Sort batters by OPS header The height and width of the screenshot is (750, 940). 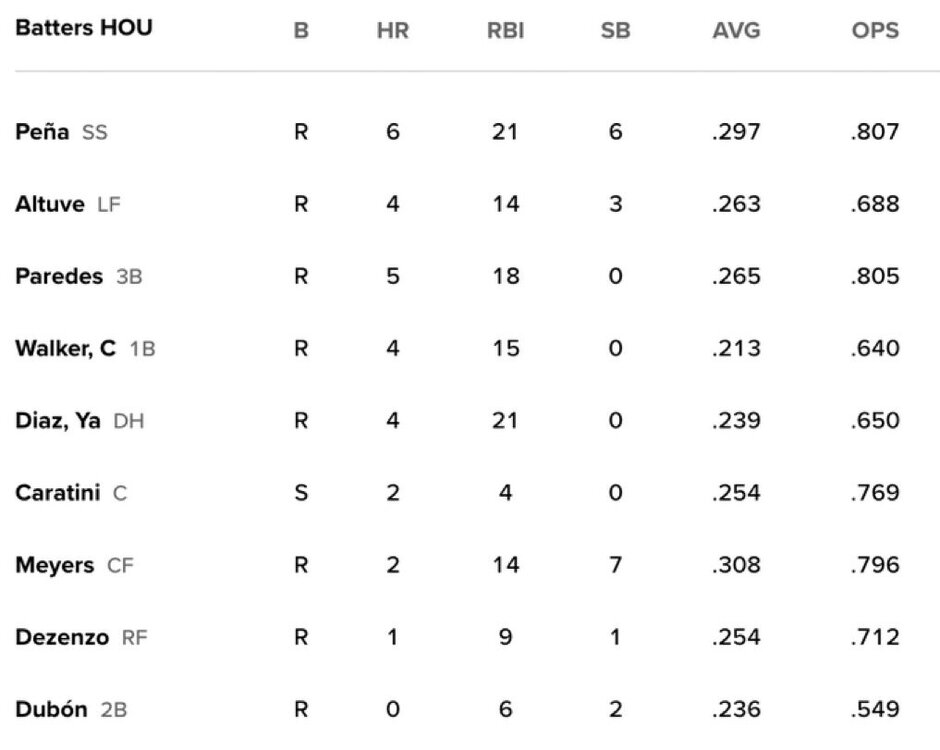[x=875, y=31]
